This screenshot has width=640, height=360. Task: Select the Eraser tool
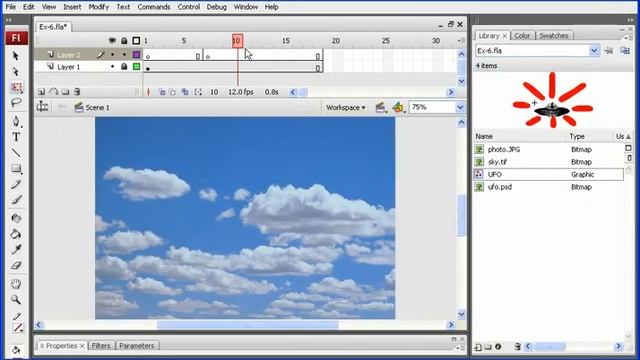pos(16,266)
